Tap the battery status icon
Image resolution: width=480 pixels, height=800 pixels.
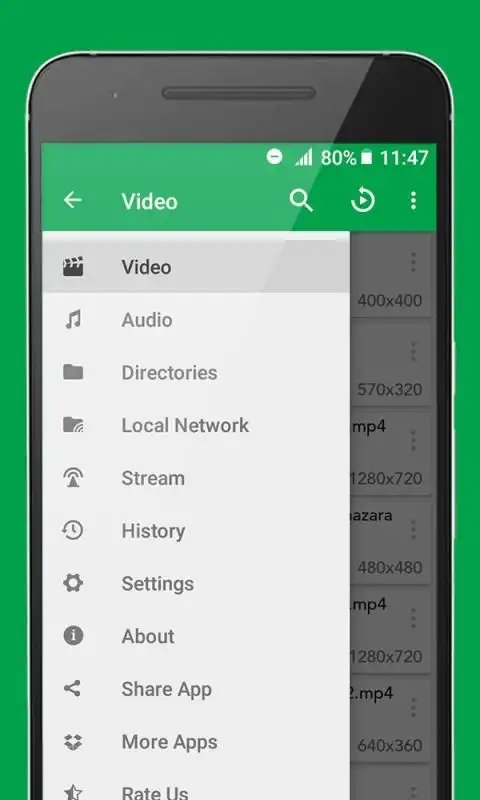click(366, 158)
